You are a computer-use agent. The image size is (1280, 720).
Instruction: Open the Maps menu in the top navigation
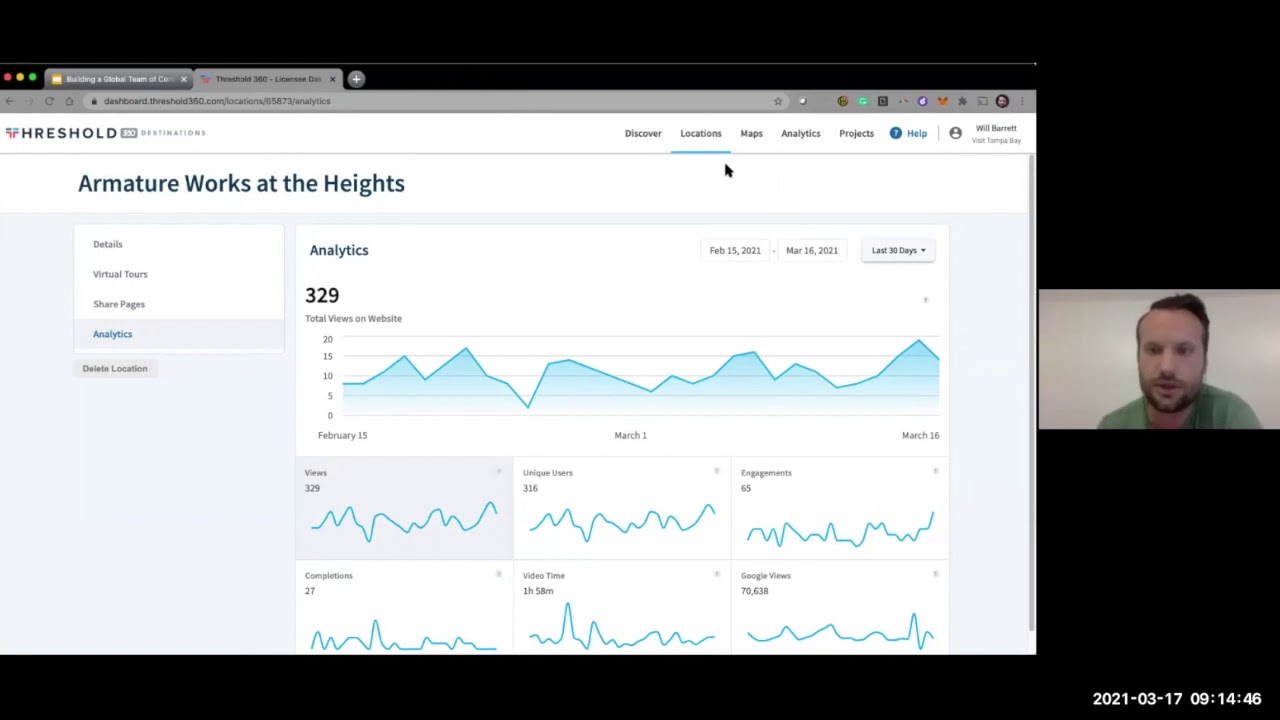tap(751, 133)
